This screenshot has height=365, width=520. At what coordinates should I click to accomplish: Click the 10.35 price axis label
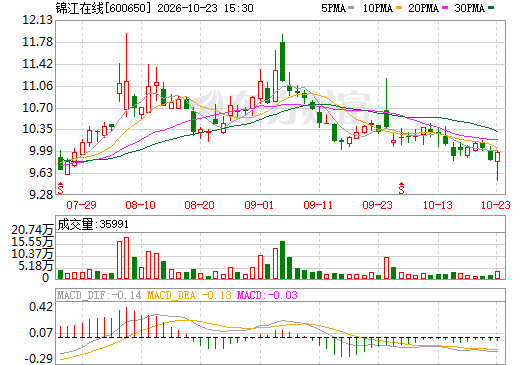(x=37, y=129)
